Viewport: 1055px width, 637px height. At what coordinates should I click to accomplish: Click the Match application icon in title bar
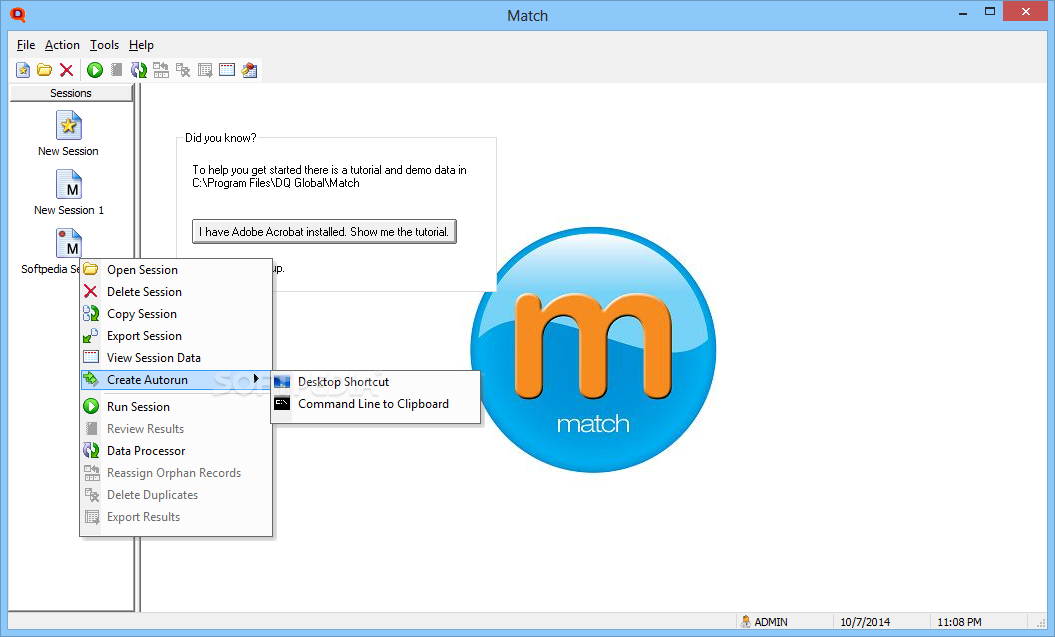pos(18,15)
